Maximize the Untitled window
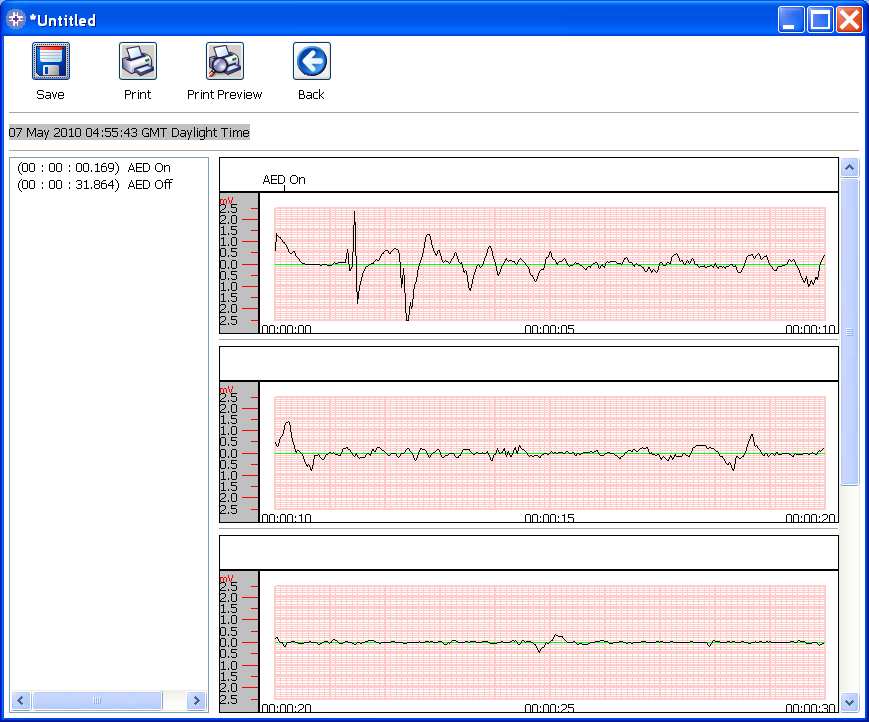The width and height of the screenshot is (869, 722). [820, 19]
